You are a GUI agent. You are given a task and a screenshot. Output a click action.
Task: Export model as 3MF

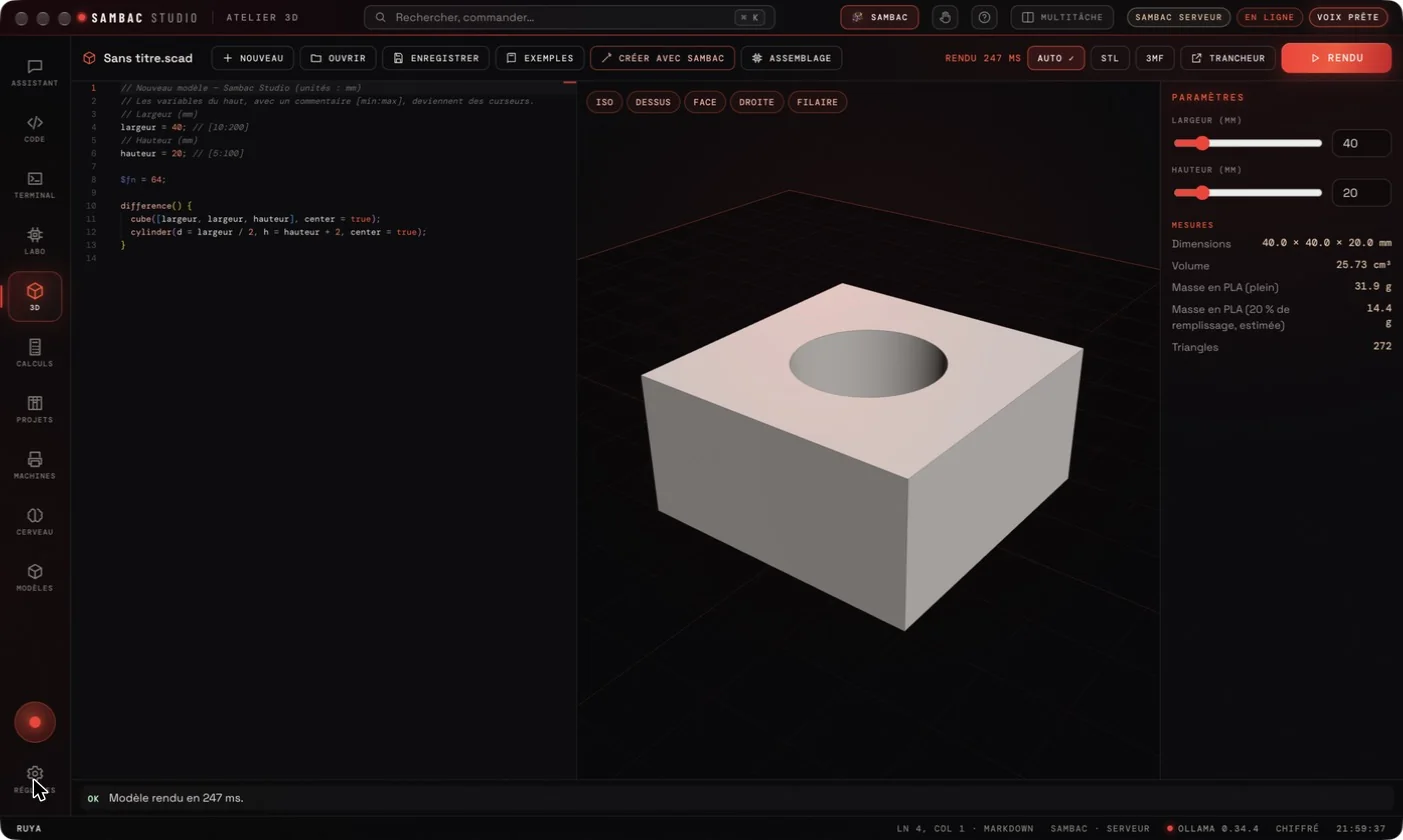(x=1155, y=58)
